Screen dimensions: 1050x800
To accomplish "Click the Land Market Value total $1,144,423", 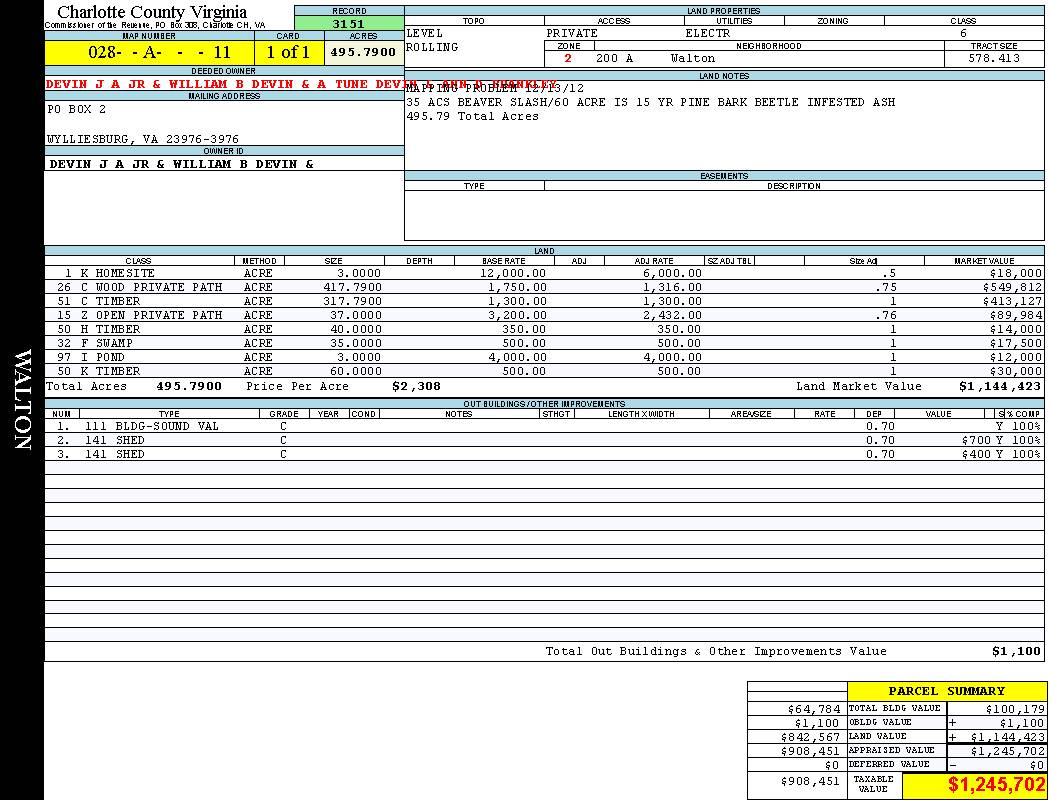I will (x=999, y=386).
